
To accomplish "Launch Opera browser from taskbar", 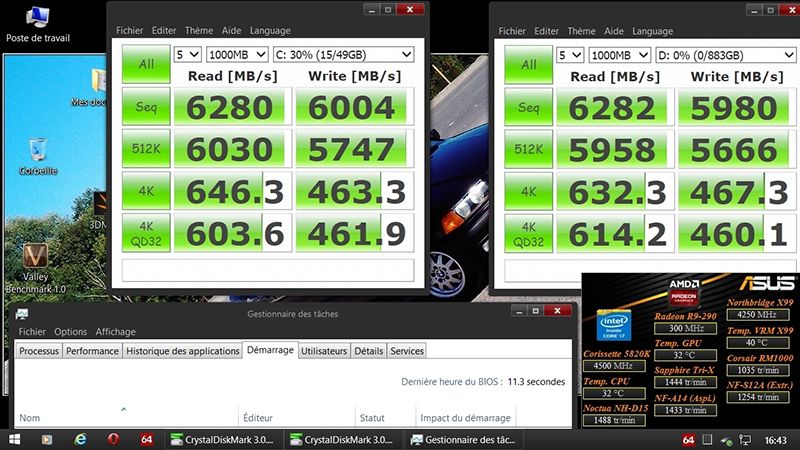I will tap(113, 439).
